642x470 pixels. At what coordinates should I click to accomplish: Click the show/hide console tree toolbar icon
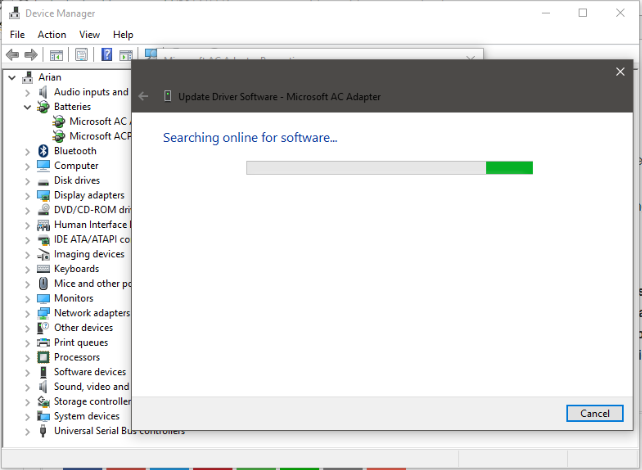pyautogui.click(x=56, y=55)
